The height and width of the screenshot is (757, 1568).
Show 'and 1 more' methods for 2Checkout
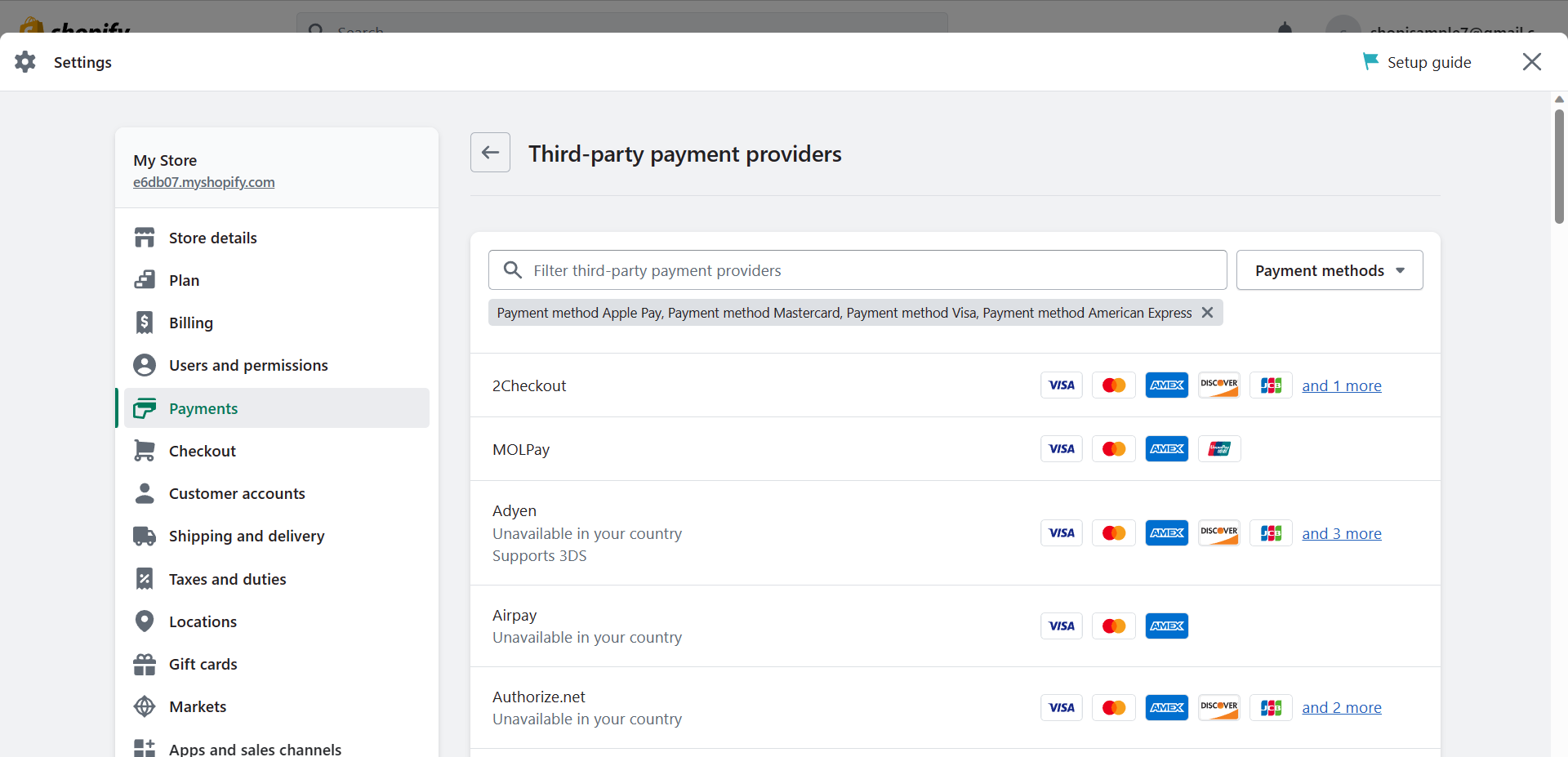click(1342, 385)
